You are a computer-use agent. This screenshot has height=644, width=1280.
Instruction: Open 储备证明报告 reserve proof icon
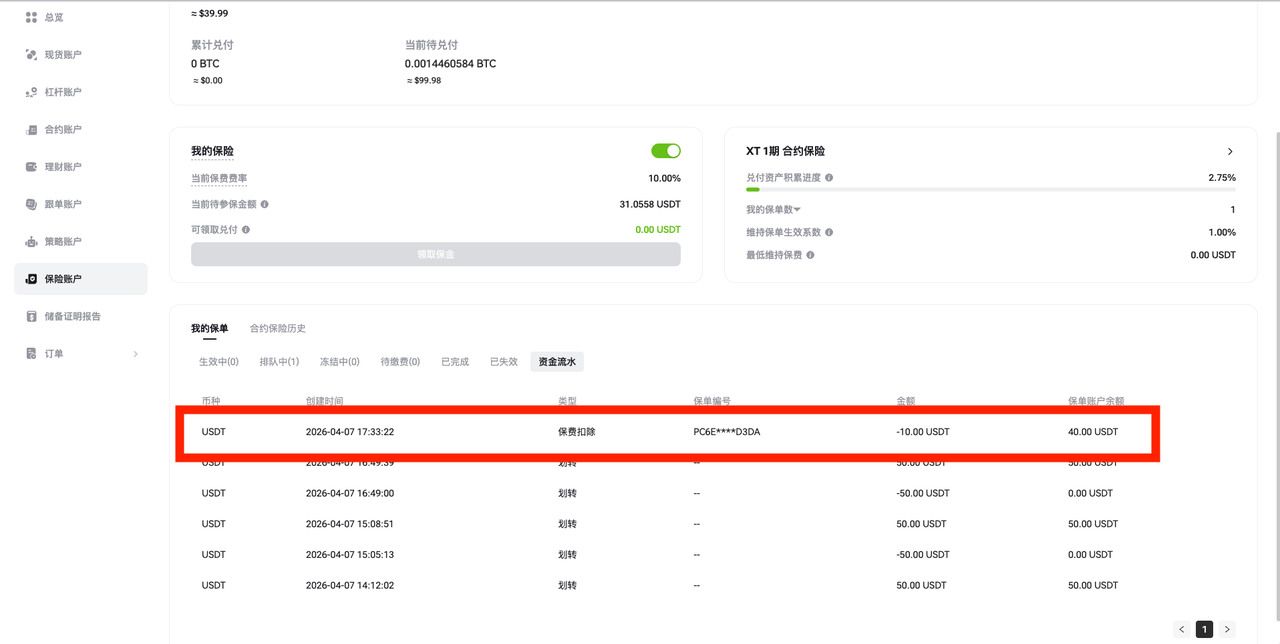31,316
